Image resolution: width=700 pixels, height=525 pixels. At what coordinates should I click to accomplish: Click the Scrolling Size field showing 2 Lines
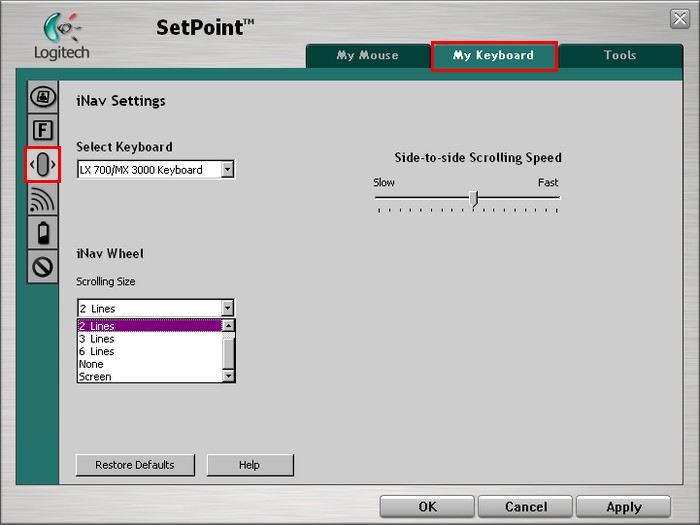[155, 308]
